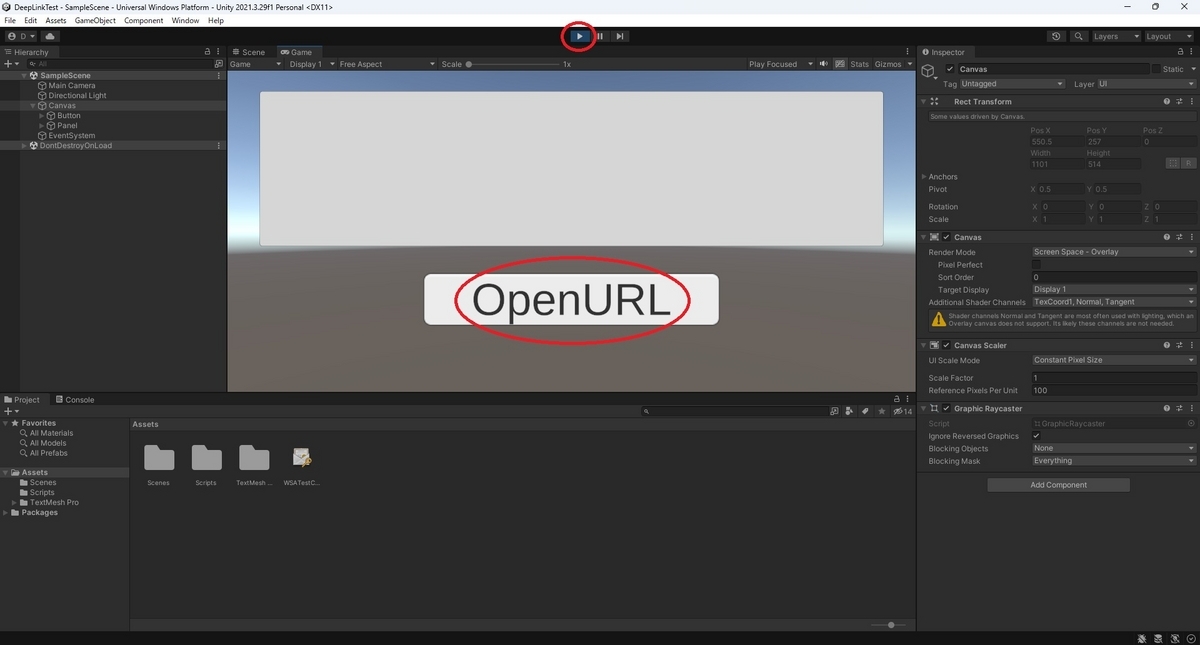This screenshot has width=1200, height=645.
Task: Open the Unity Cloud services icon
Action: pyautogui.click(x=49, y=35)
